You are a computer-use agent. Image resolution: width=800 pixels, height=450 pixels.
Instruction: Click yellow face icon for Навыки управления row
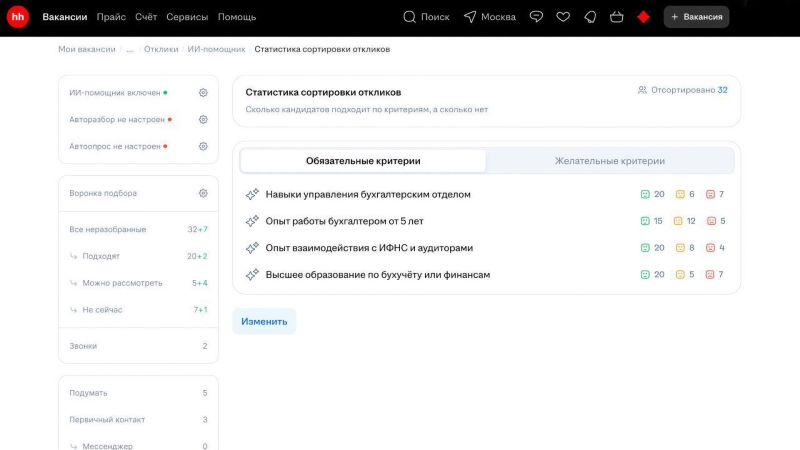click(680, 194)
